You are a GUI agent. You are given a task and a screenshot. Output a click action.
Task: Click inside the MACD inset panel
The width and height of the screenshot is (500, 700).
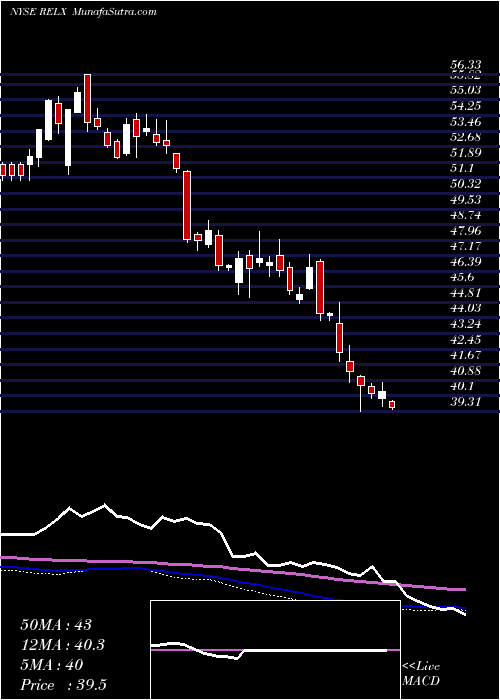point(275,650)
